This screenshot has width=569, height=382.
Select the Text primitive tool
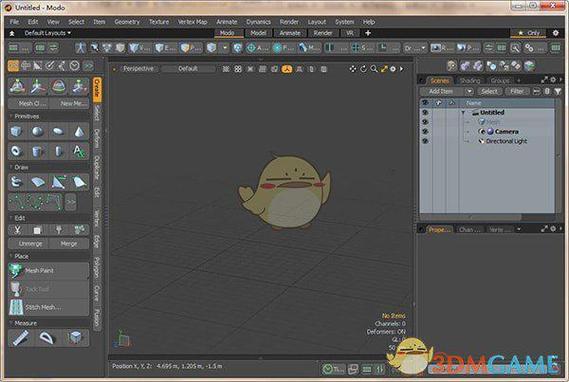(x=79, y=151)
